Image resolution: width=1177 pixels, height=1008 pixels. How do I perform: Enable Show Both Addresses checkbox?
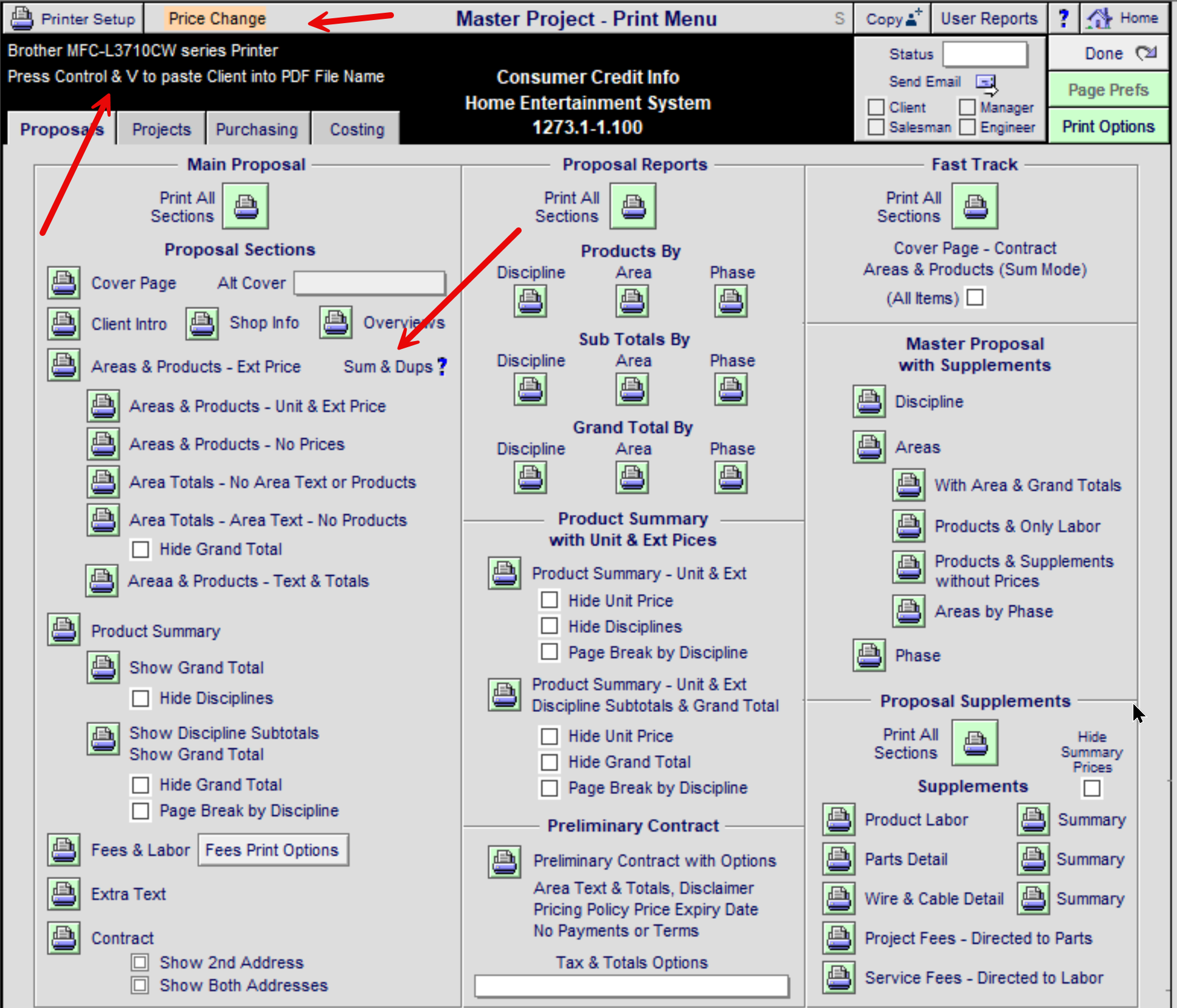click(x=140, y=985)
